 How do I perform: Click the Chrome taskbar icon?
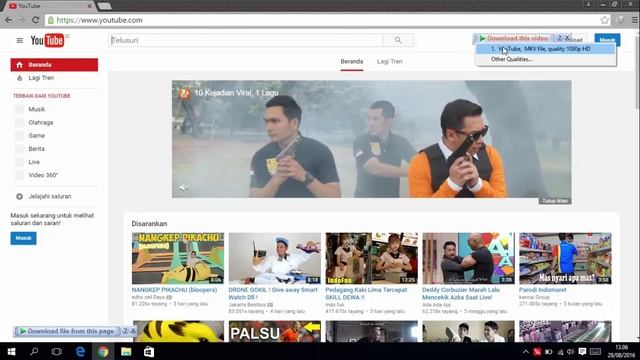103,351
